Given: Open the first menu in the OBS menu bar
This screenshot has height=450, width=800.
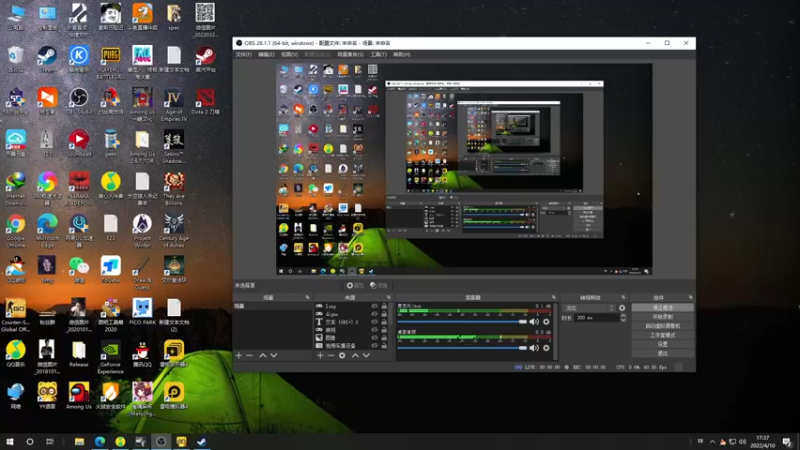Looking at the screenshot, I should pyautogui.click(x=243, y=54).
